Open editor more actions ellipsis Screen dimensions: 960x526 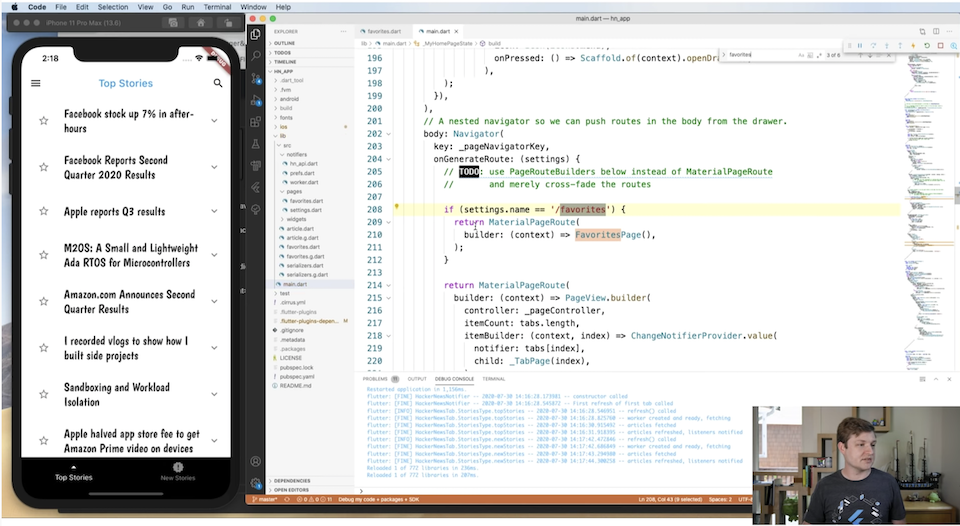coord(949,31)
